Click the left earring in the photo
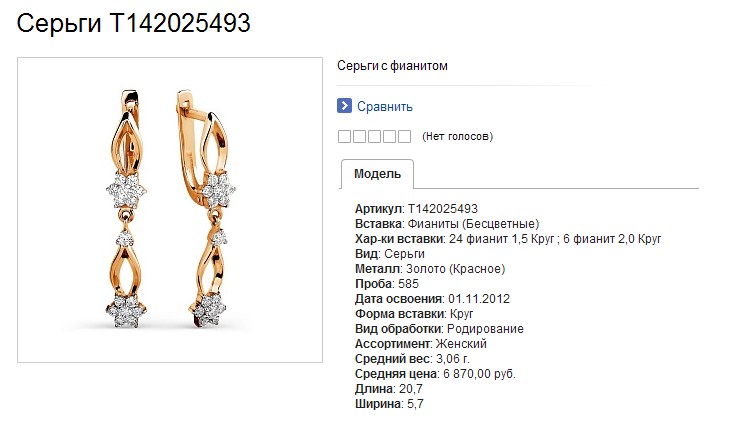Image resolution: width=730 pixels, height=435 pixels. point(126,209)
